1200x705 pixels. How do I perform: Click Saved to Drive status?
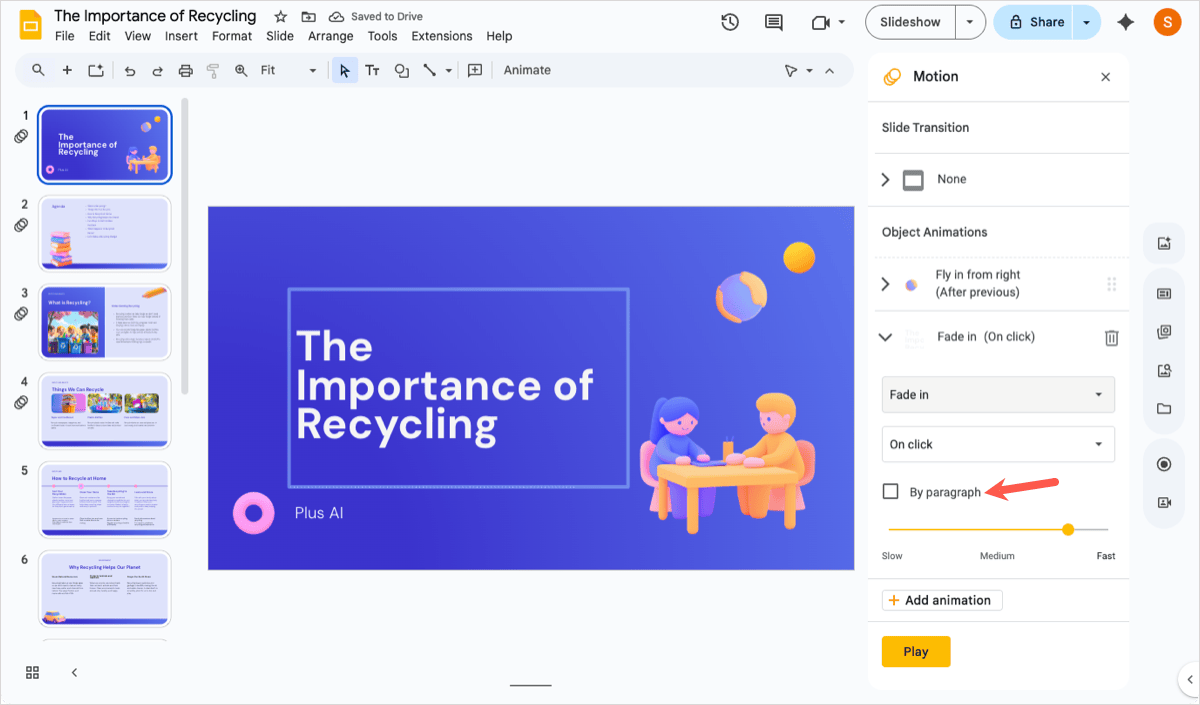375,17
